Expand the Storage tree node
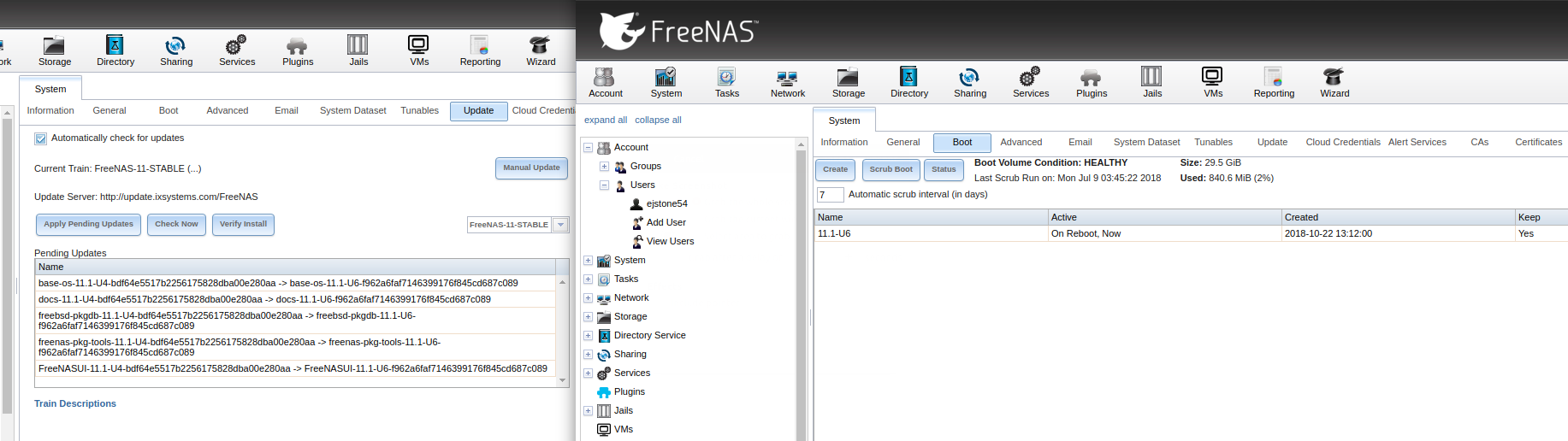This screenshot has width=1568, height=441. point(588,317)
